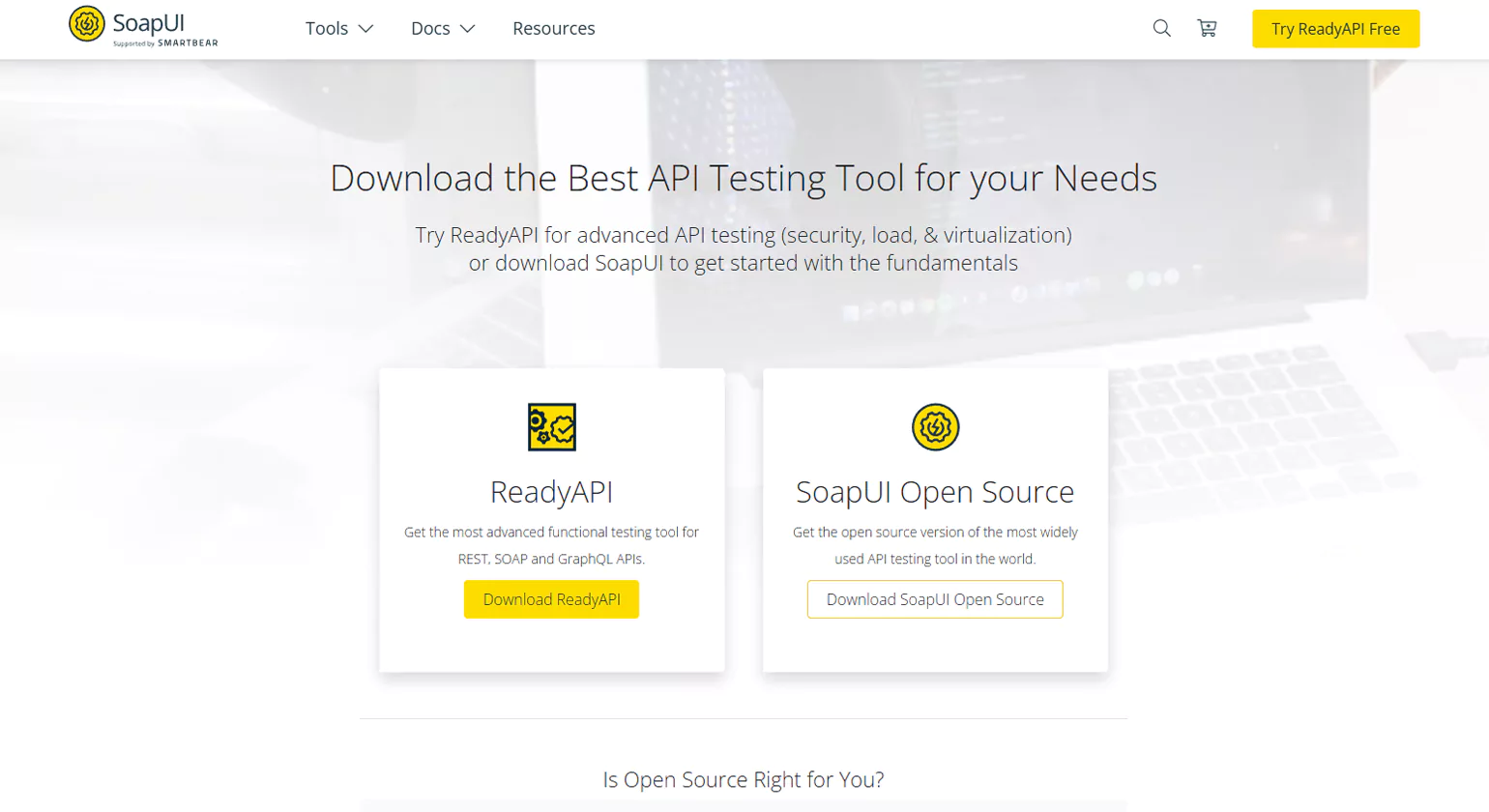Click the yellow gear badge above ReadyAPI
Image resolution: width=1489 pixels, height=812 pixels.
(x=551, y=427)
